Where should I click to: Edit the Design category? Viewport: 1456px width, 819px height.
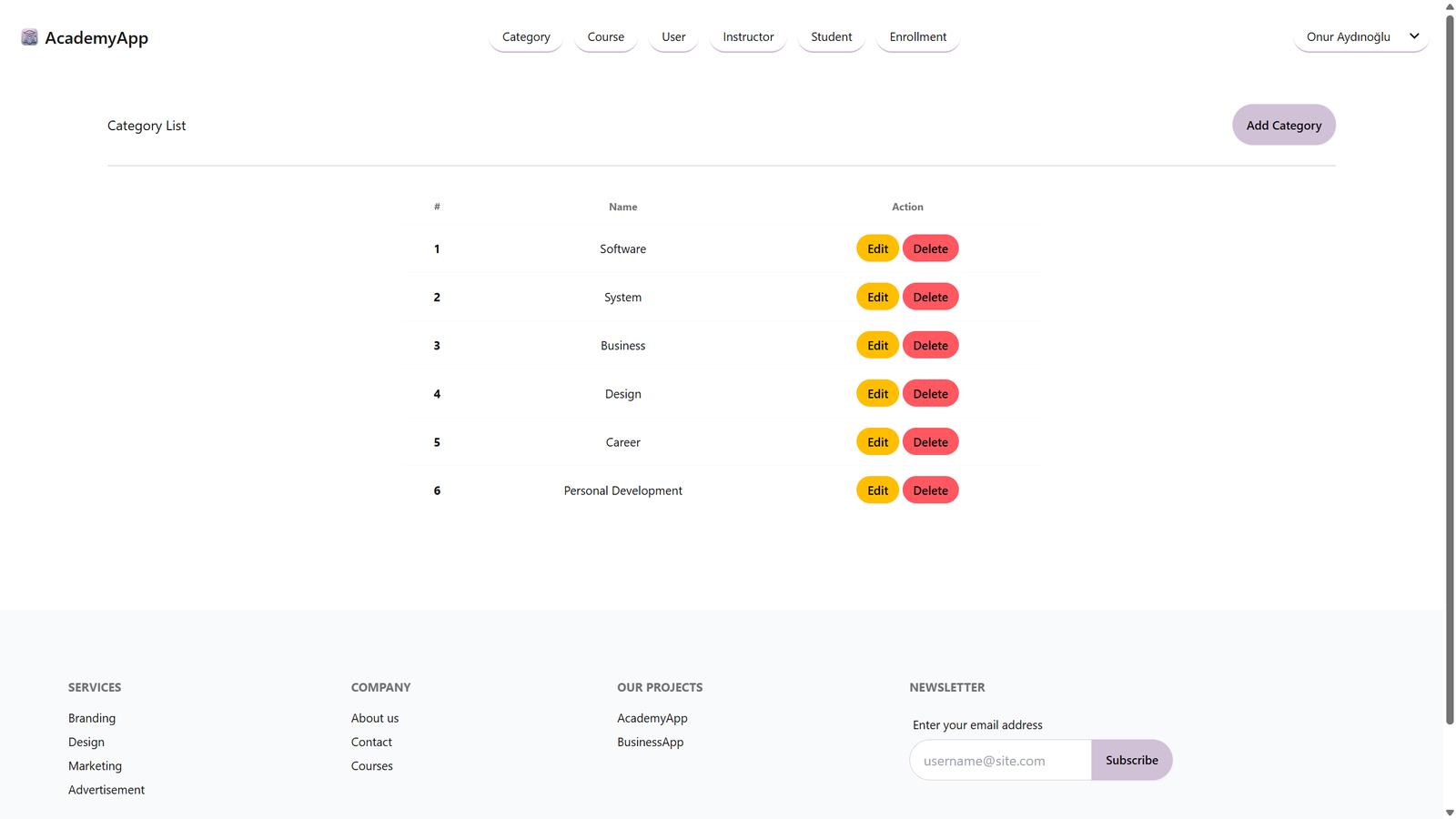tap(877, 393)
